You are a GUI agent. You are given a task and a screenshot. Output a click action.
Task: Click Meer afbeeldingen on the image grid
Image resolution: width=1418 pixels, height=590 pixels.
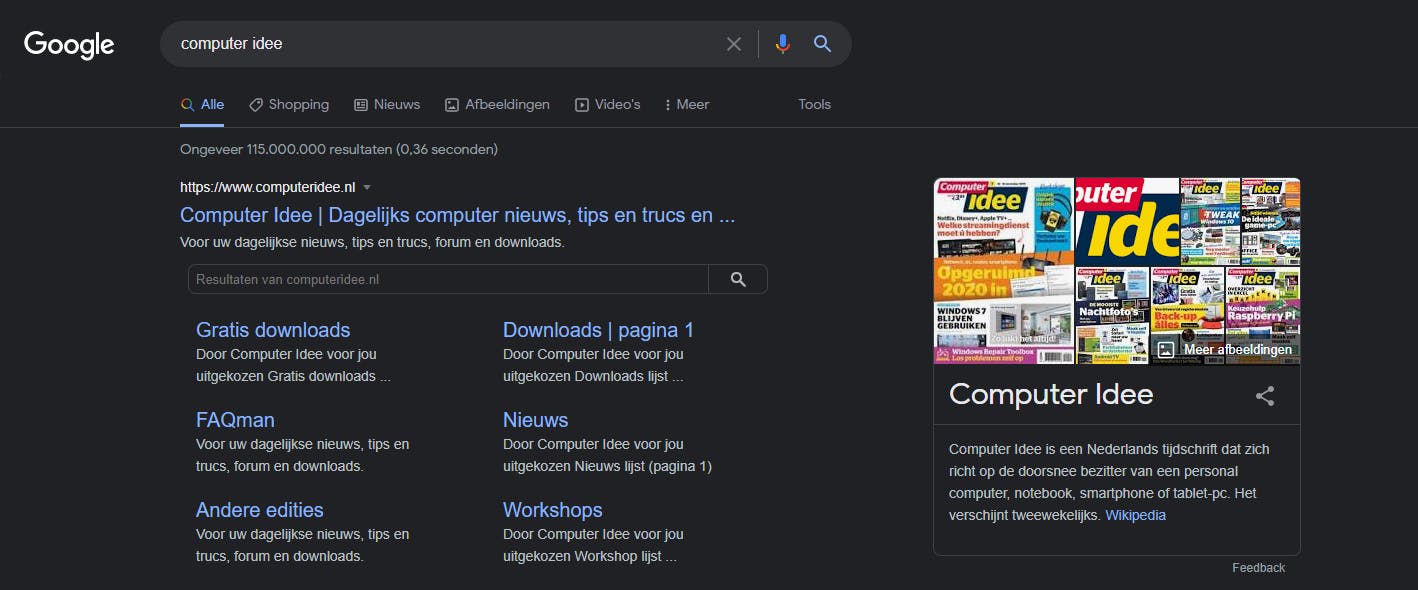(x=1226, y=349)
